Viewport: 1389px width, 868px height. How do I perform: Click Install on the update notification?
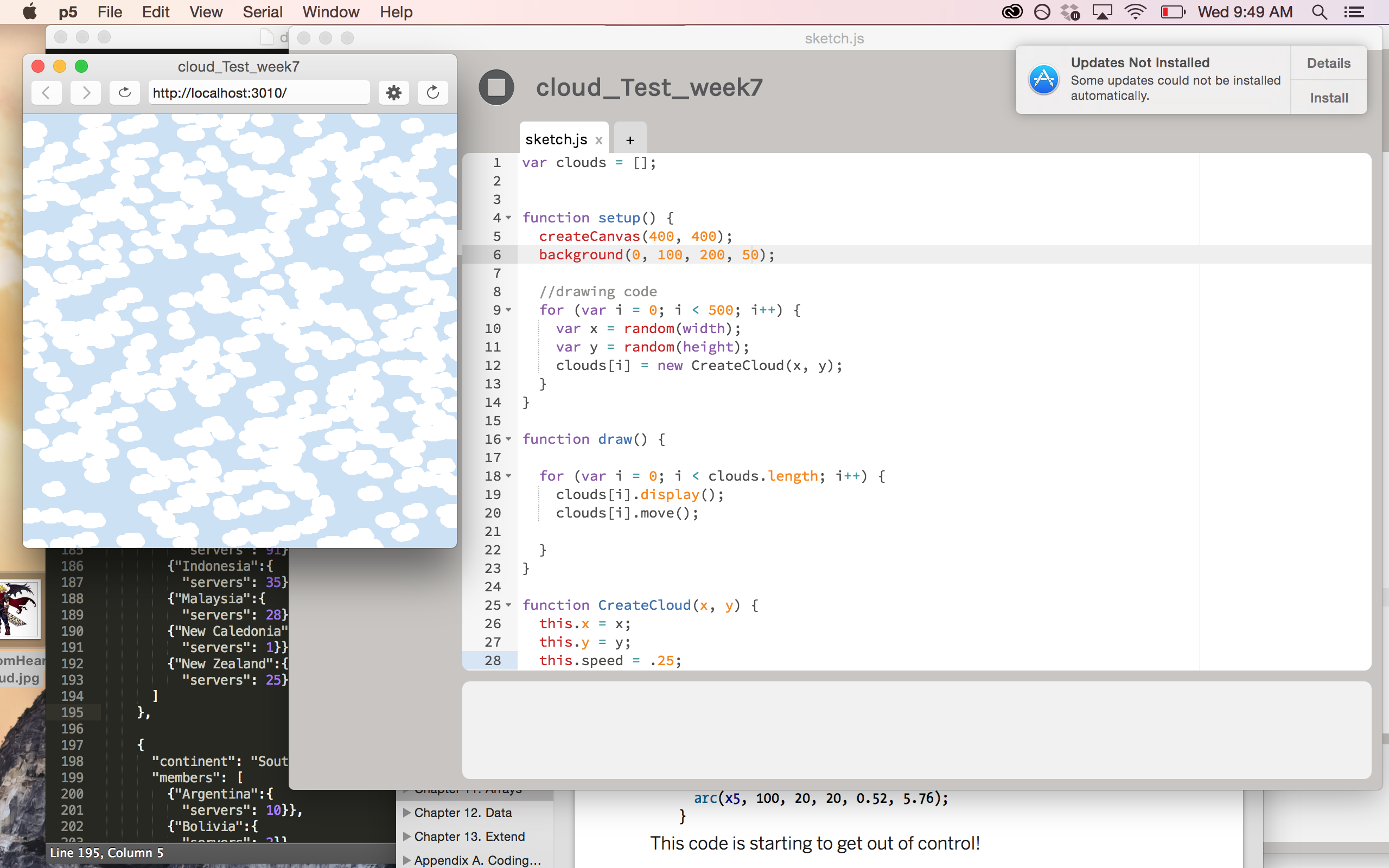[1329, 98]
